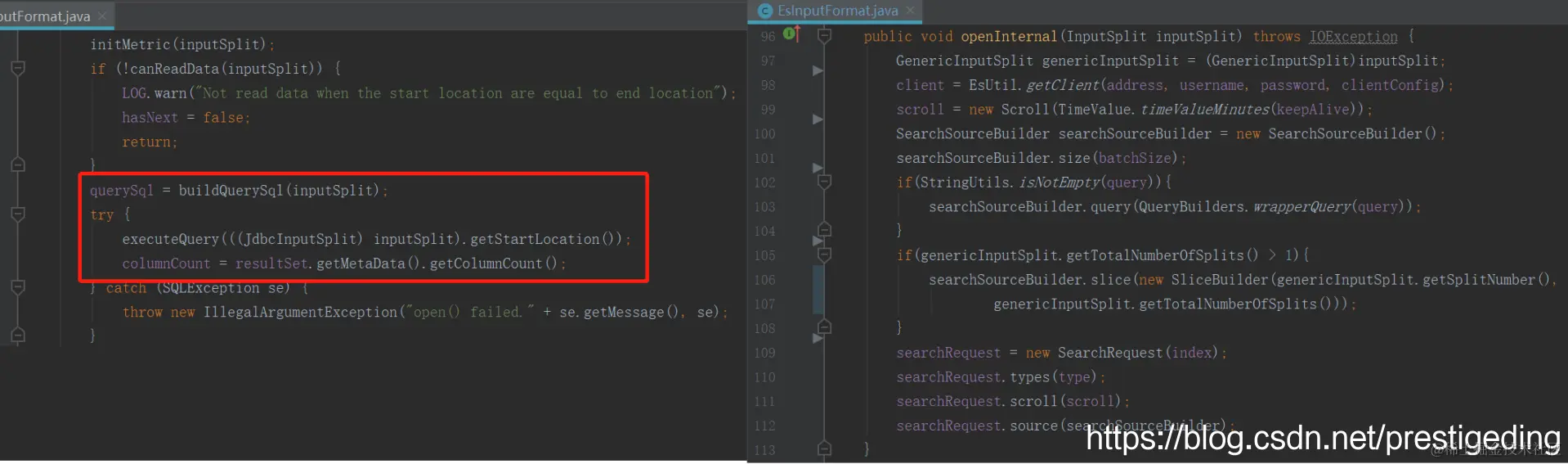Click the implements-method gutter icon on line 96

[x=791, y=34]
